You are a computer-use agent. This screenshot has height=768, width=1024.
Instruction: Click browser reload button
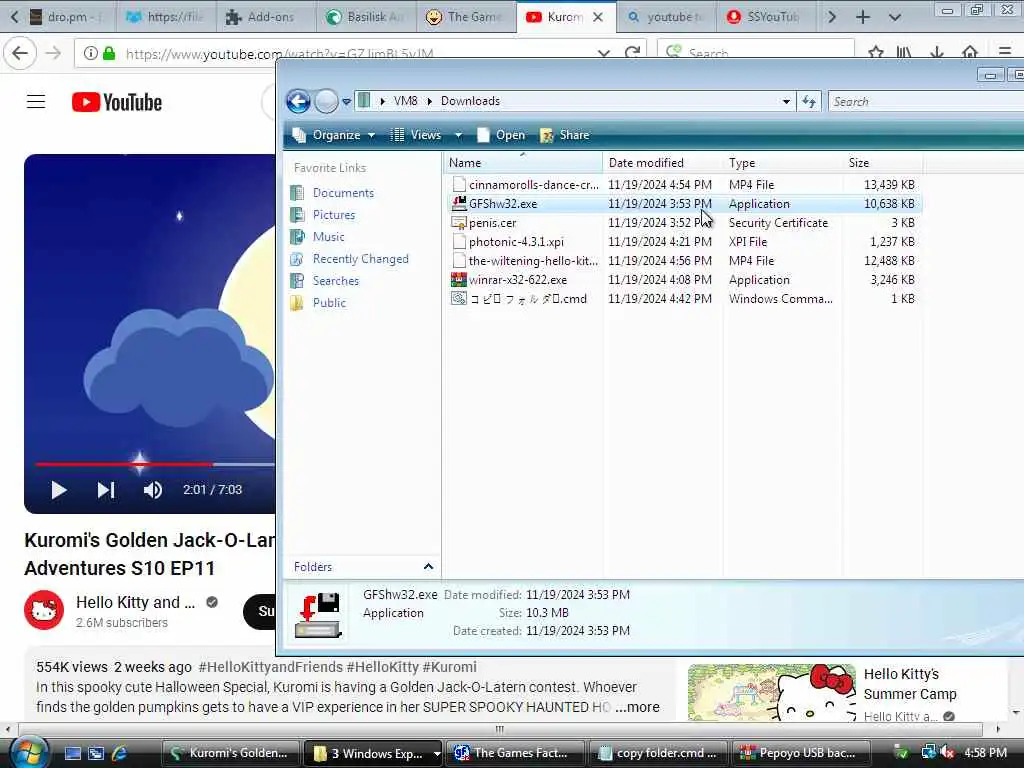pyautogui.click(x=632, y=53)
